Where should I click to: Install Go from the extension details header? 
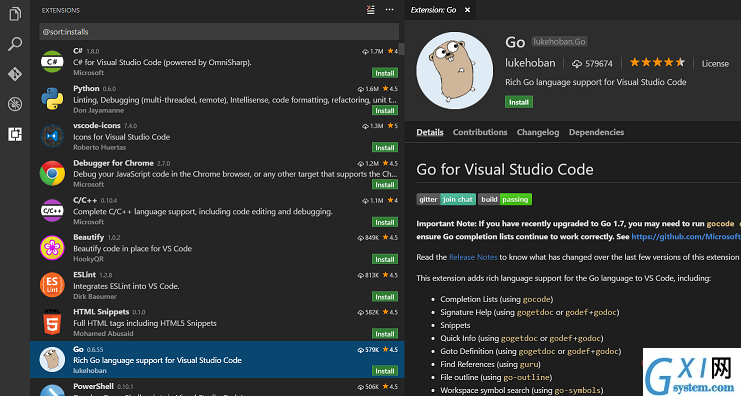click(519, 102)
